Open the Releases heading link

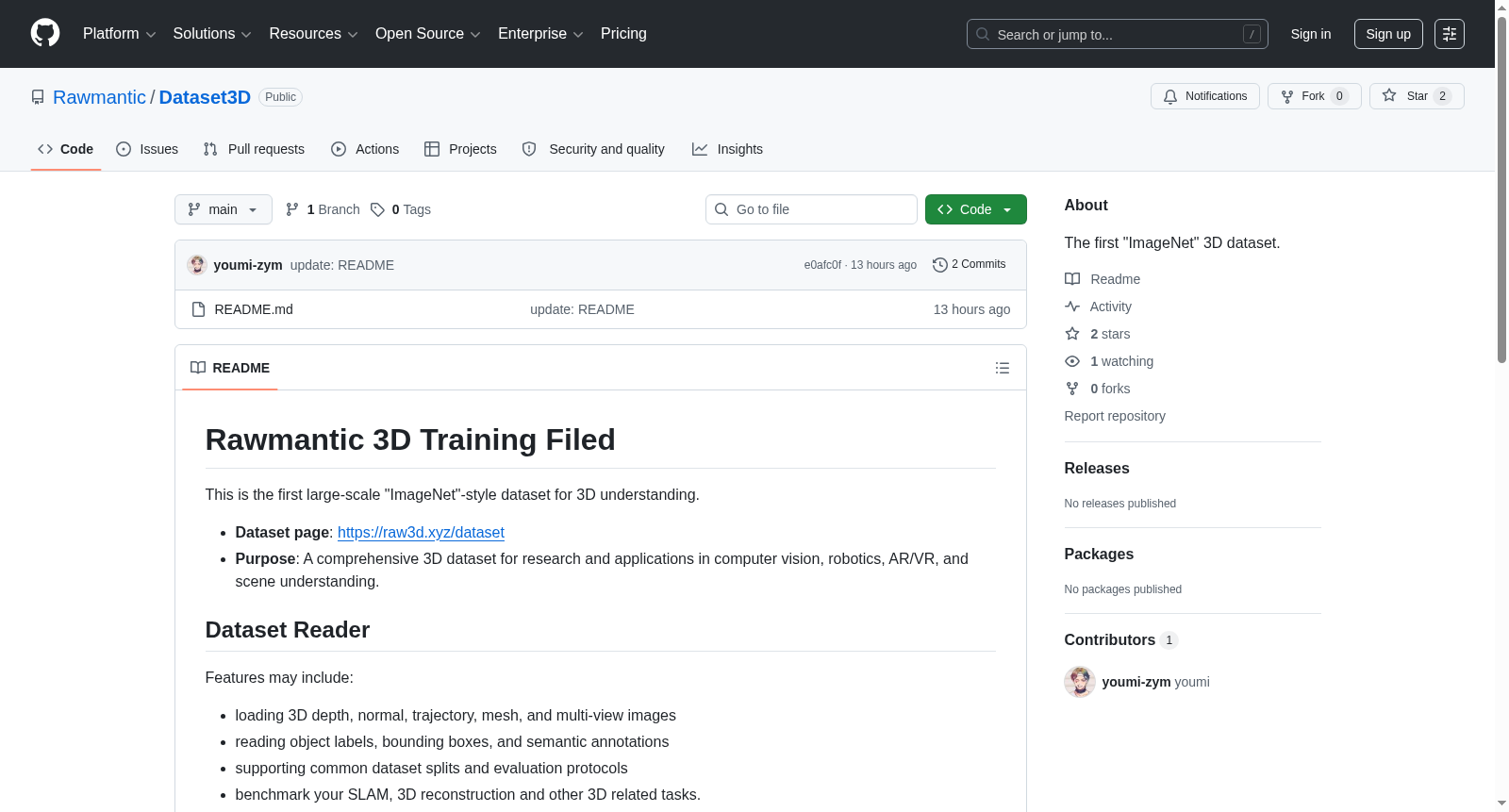pos(1097,468)
